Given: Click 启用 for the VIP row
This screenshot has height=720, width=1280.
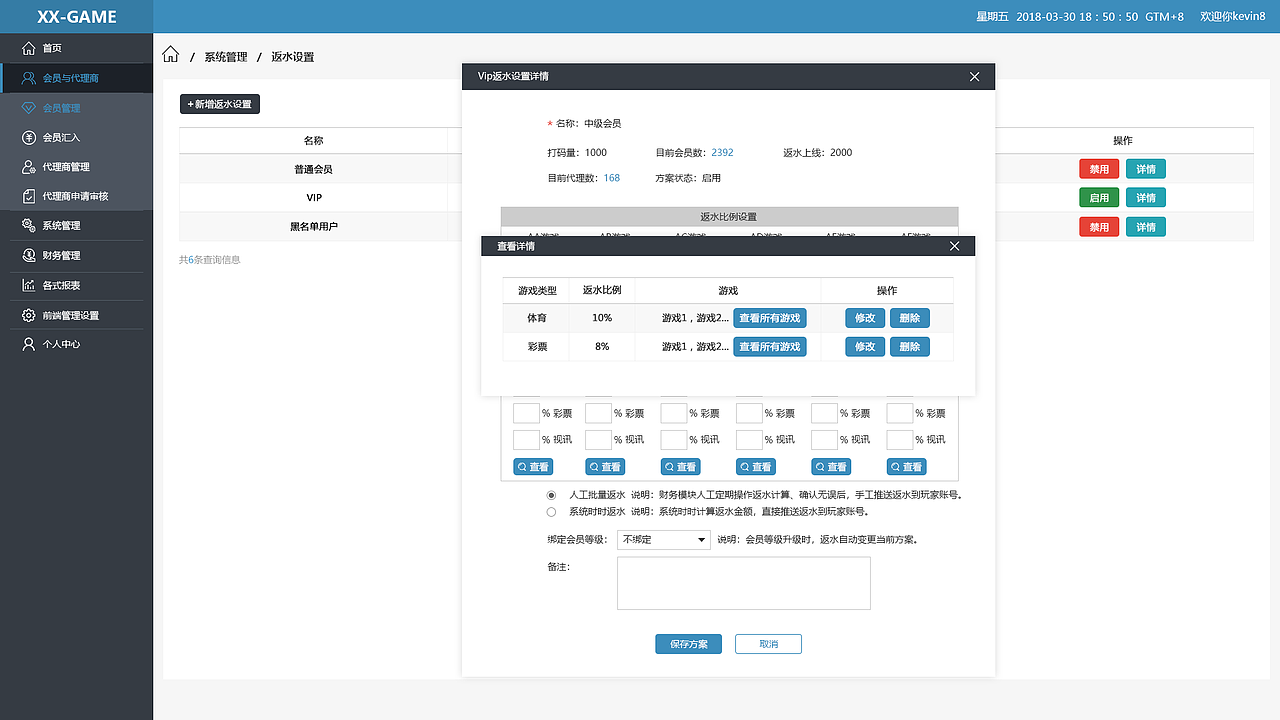Looking at the screenshot, I should pos(1099,198).
